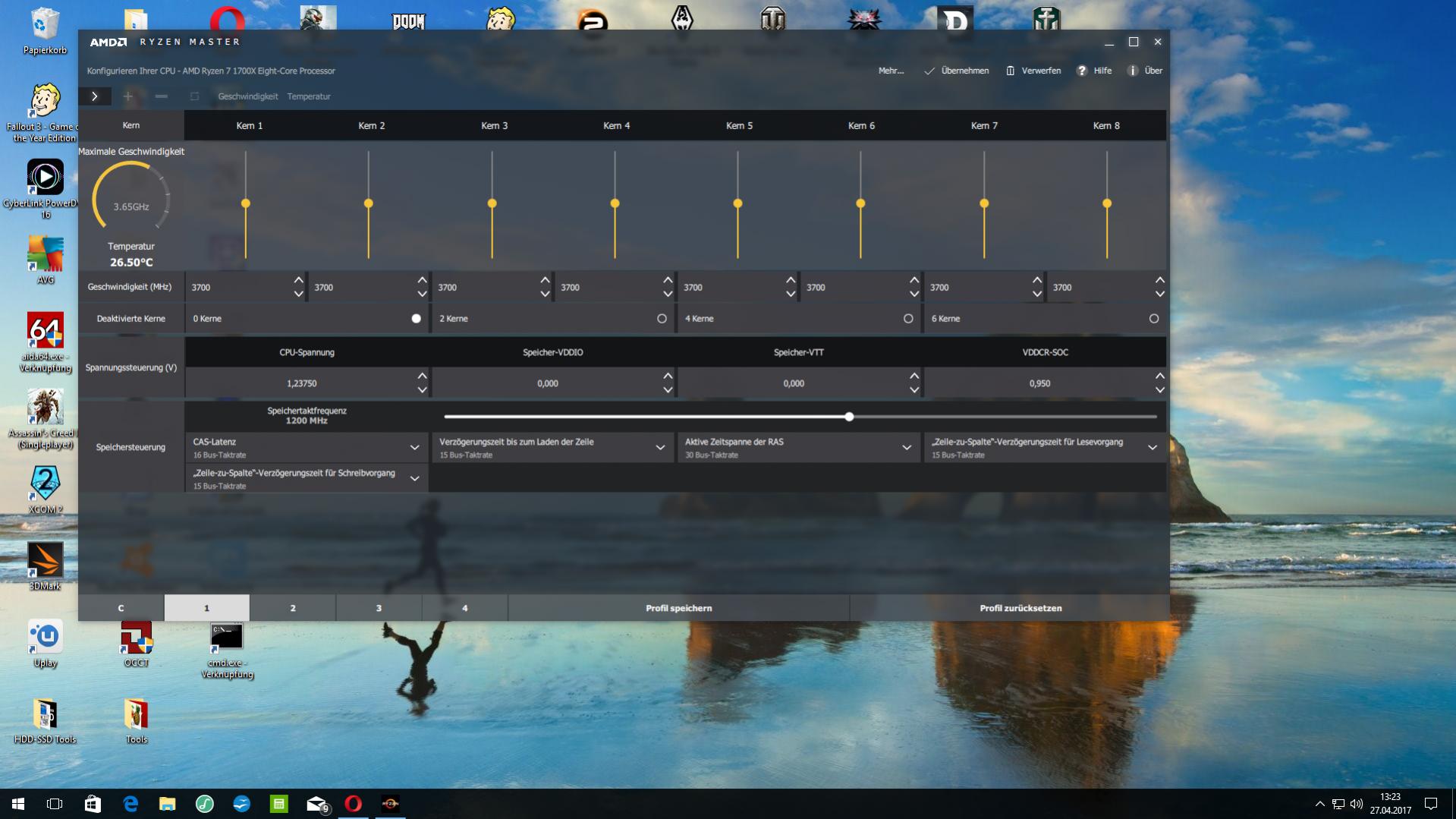The image size is (1456, 819).
Task: Select 6 Kerne deactivated cores option
Action: point(1154,319)
